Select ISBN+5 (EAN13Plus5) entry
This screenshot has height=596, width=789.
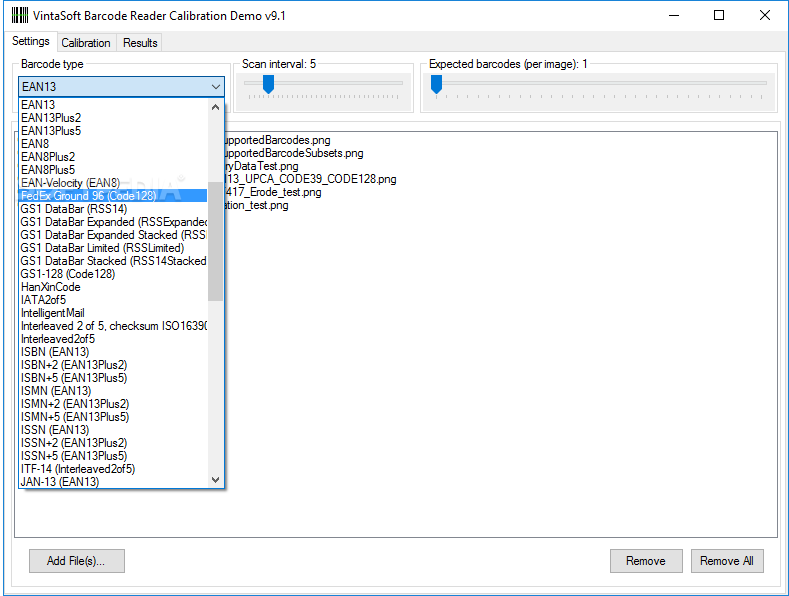coord(113,378)
